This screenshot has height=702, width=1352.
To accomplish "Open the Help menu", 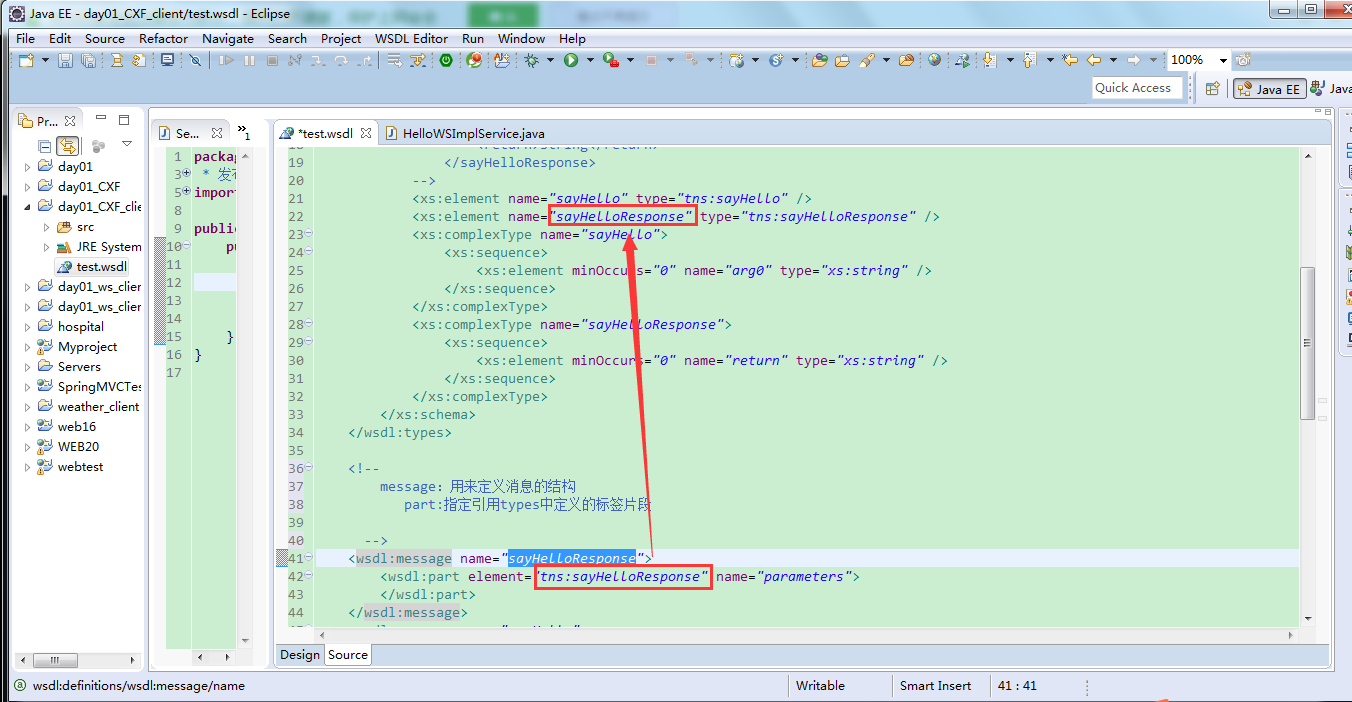I will 572,38.
